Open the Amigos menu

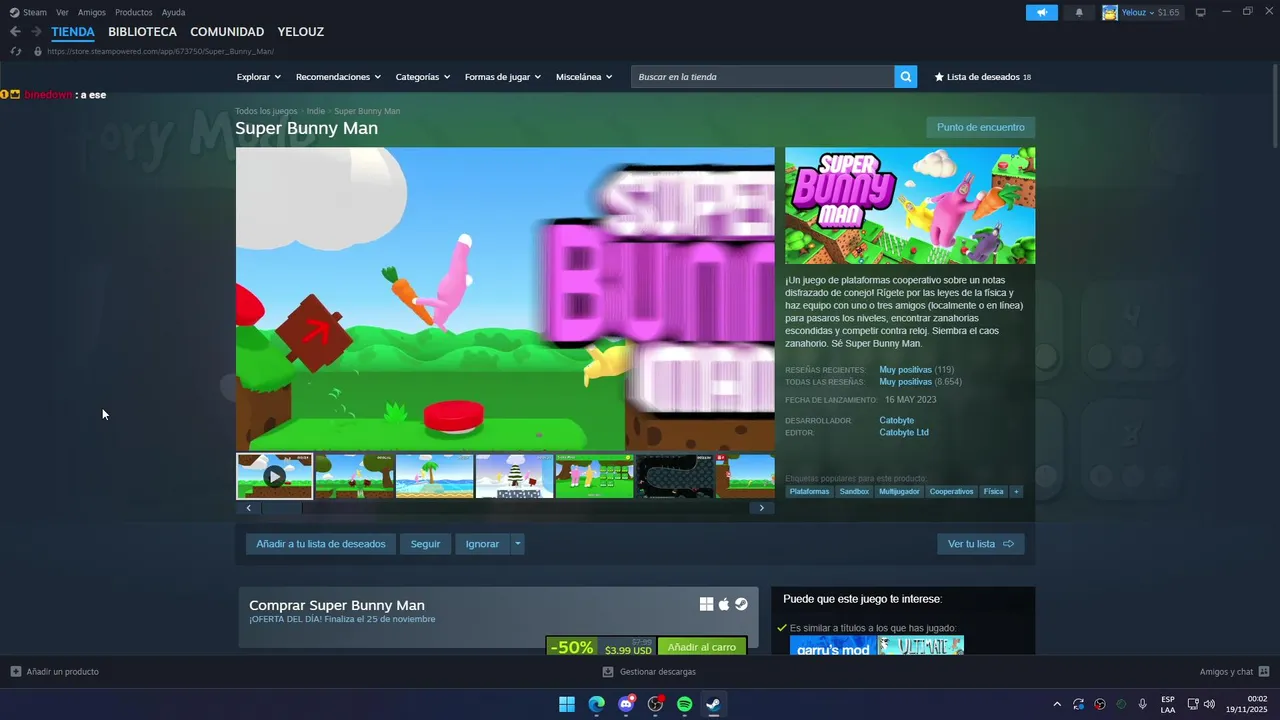tap(92, 12)
